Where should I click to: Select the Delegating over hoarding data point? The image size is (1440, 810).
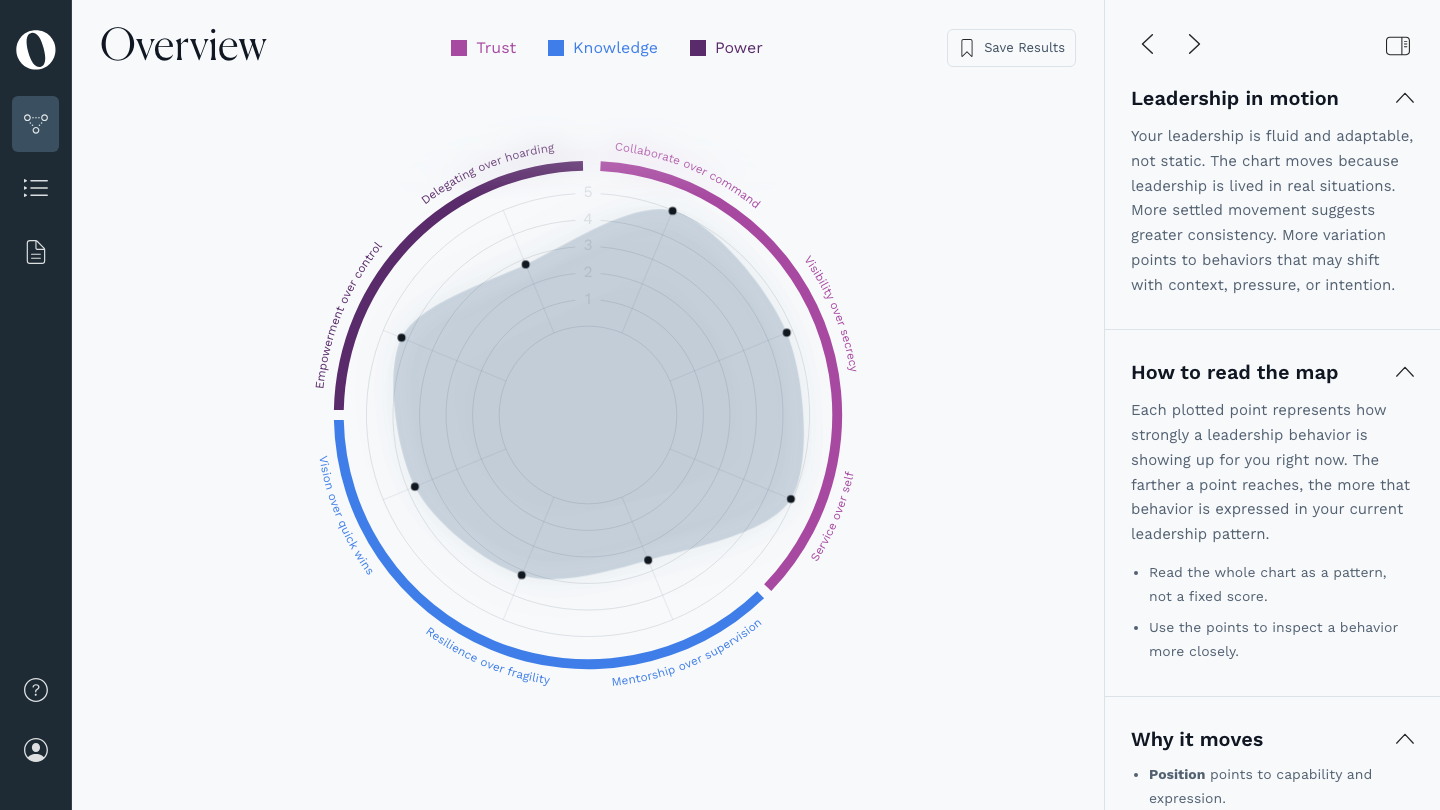click(x=526, y=264)
